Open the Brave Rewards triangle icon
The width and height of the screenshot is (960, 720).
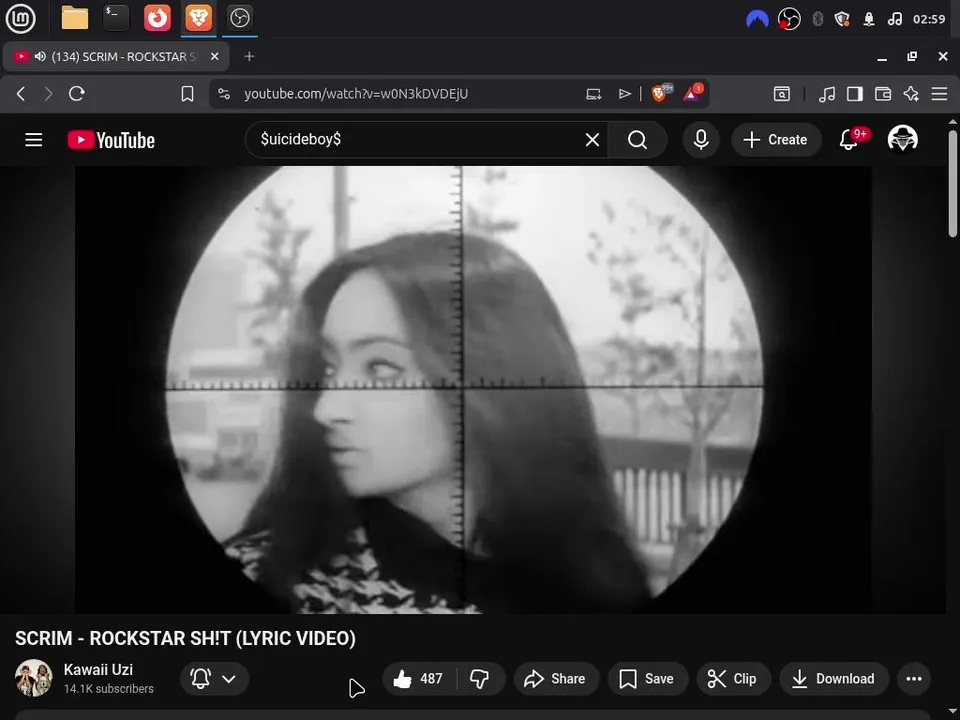coord(692,93)
